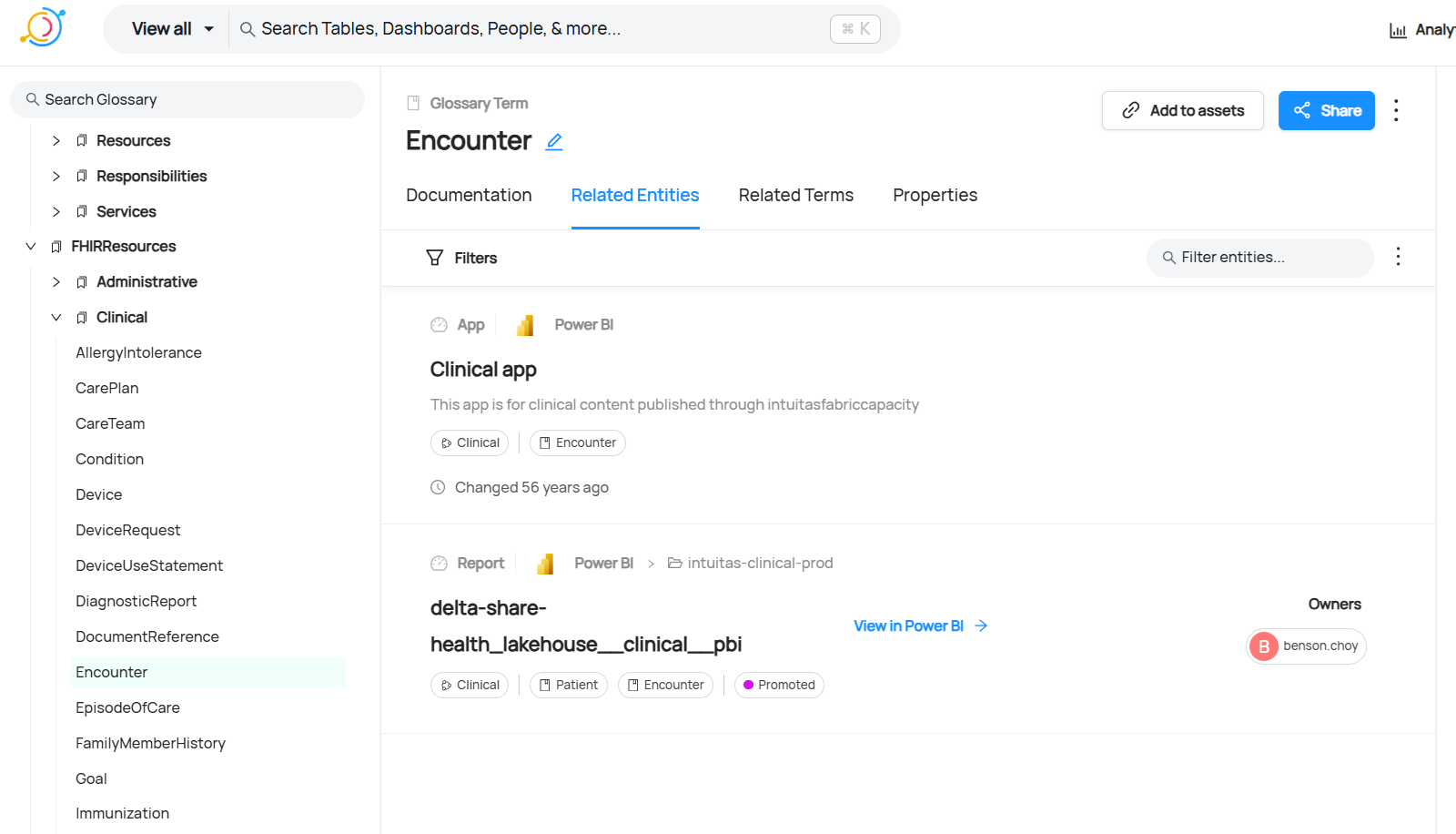This screenshot has width=1456, height=834.
Task: Open entity list options kebab menu
Action: 1398,257
